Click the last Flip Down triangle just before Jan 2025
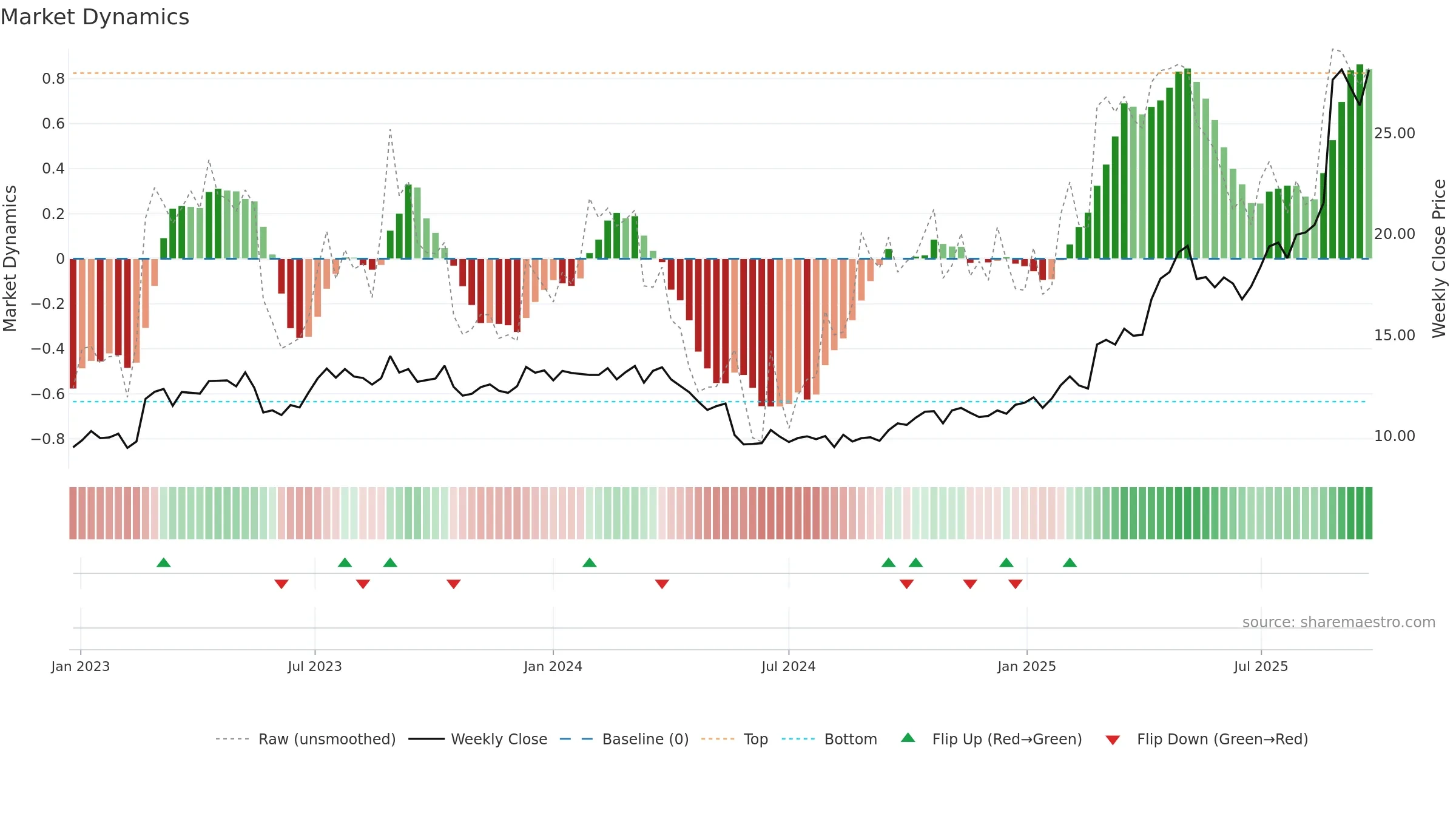Image resolution: width=1456 pixels, height=819 pixels. (x=1015, y=584)
